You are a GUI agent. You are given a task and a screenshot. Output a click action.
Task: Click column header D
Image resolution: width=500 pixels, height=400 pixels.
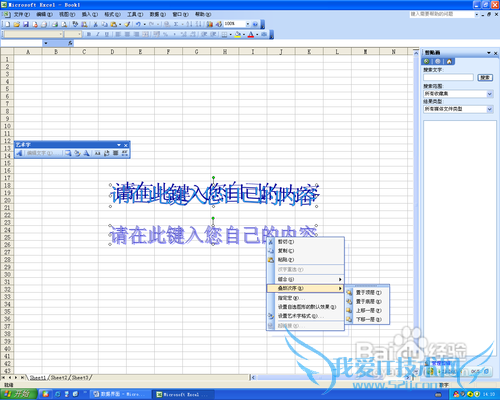click(x=112, y=51)
